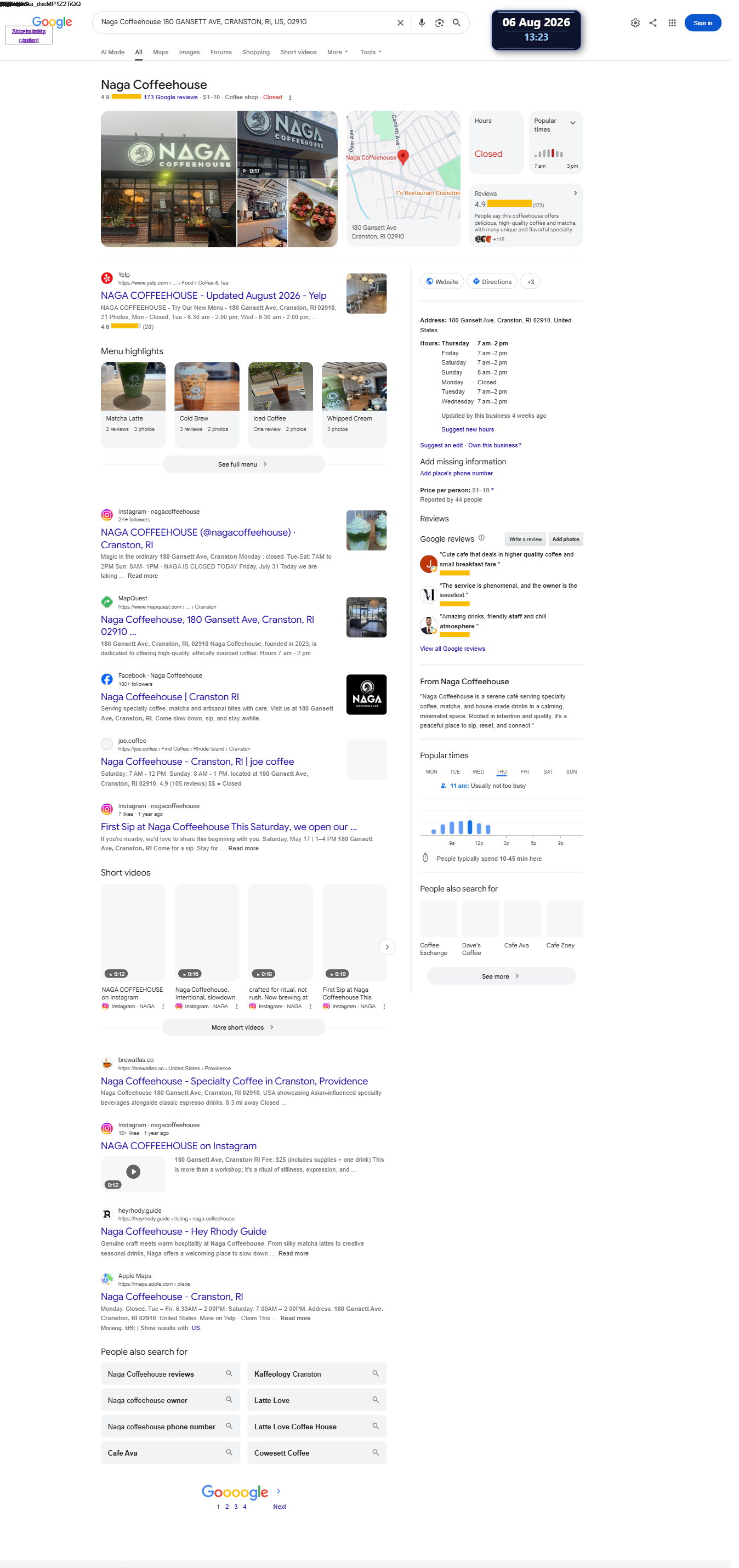739x1568 pixels.
Task: Open the Google apps grid
Action: 672,22
